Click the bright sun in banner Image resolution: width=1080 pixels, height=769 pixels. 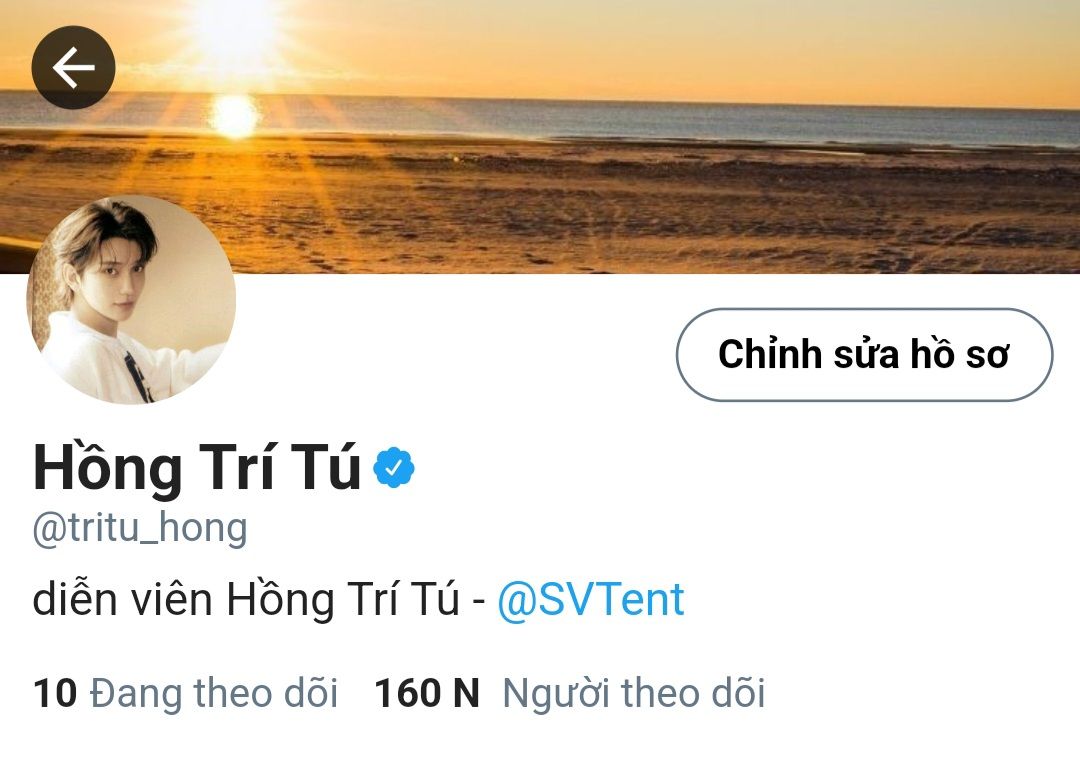tap(234, 31)
